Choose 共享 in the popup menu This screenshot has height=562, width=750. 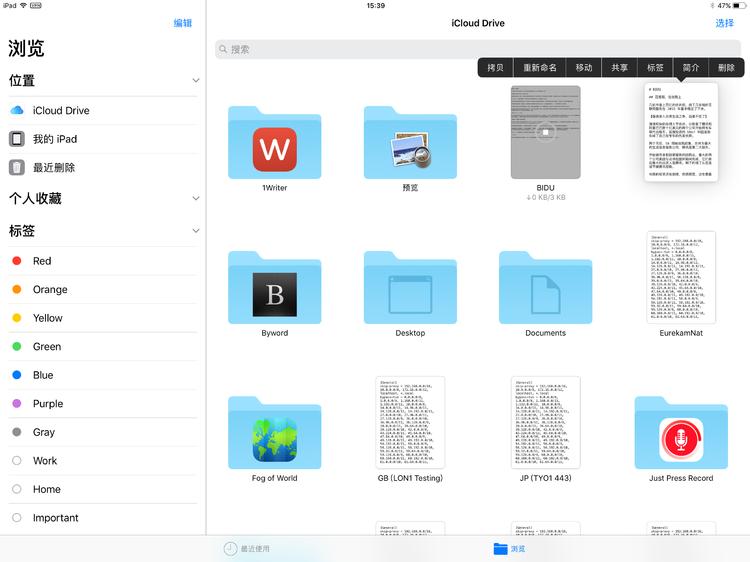tap(619, 67)
